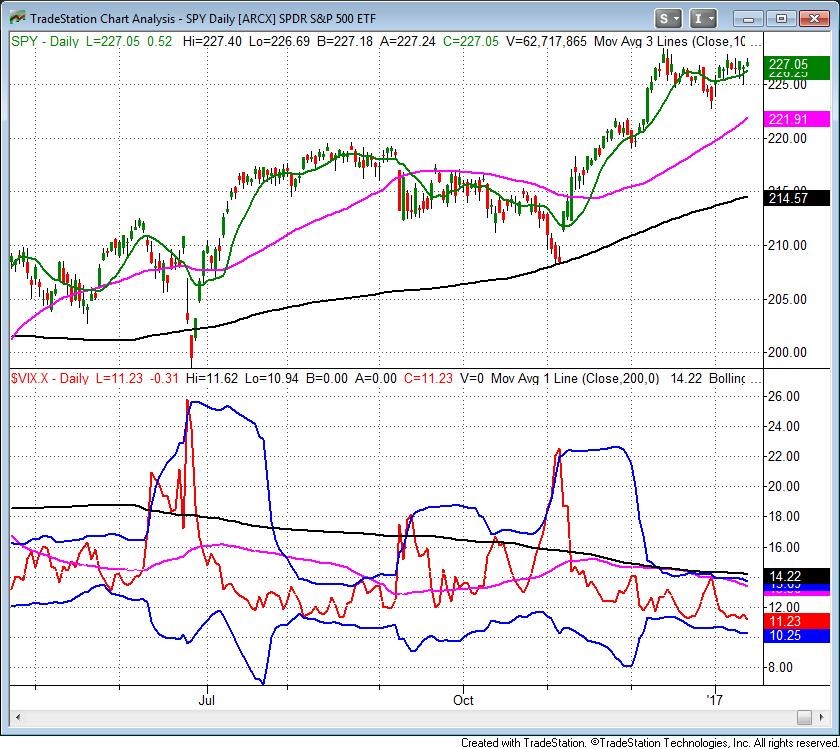Screen dimensions: 840x749
Task: Click the 205.00 level on SPY price axis
Action: (786, 299)
